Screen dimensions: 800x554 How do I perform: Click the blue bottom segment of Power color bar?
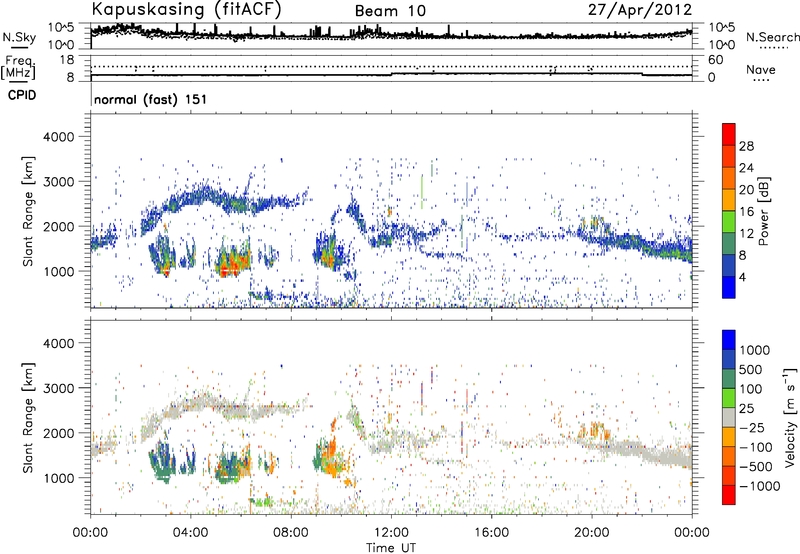tap(729, 287)
